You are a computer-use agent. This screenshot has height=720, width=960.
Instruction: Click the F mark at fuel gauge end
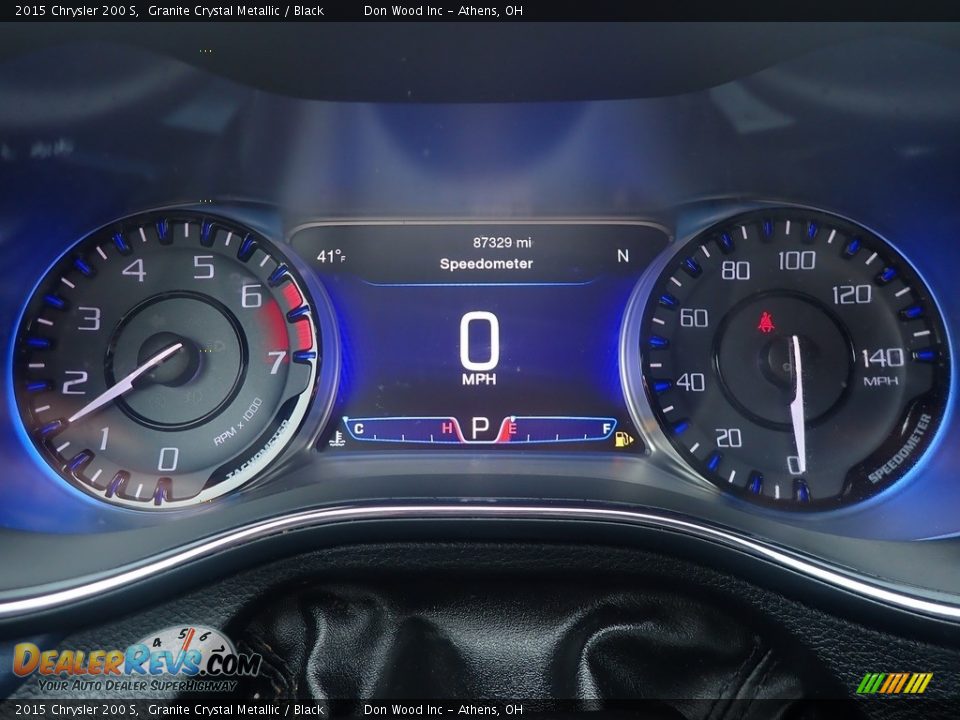[604, 428]
